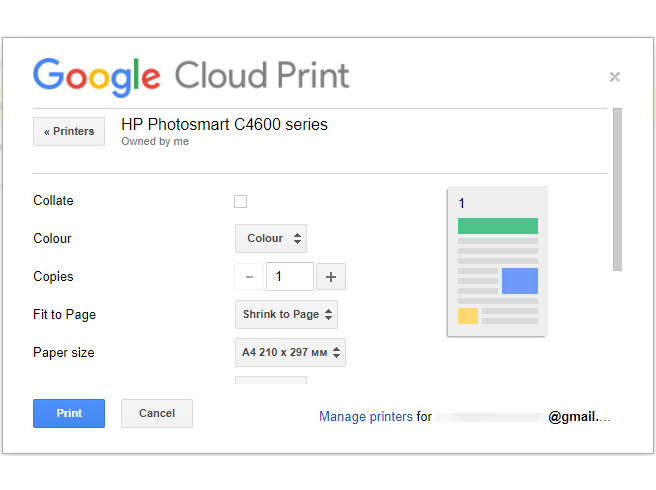
Task: Click the 'Fit to Page' label
Action: pyautogui.click(x=64, y=314)
